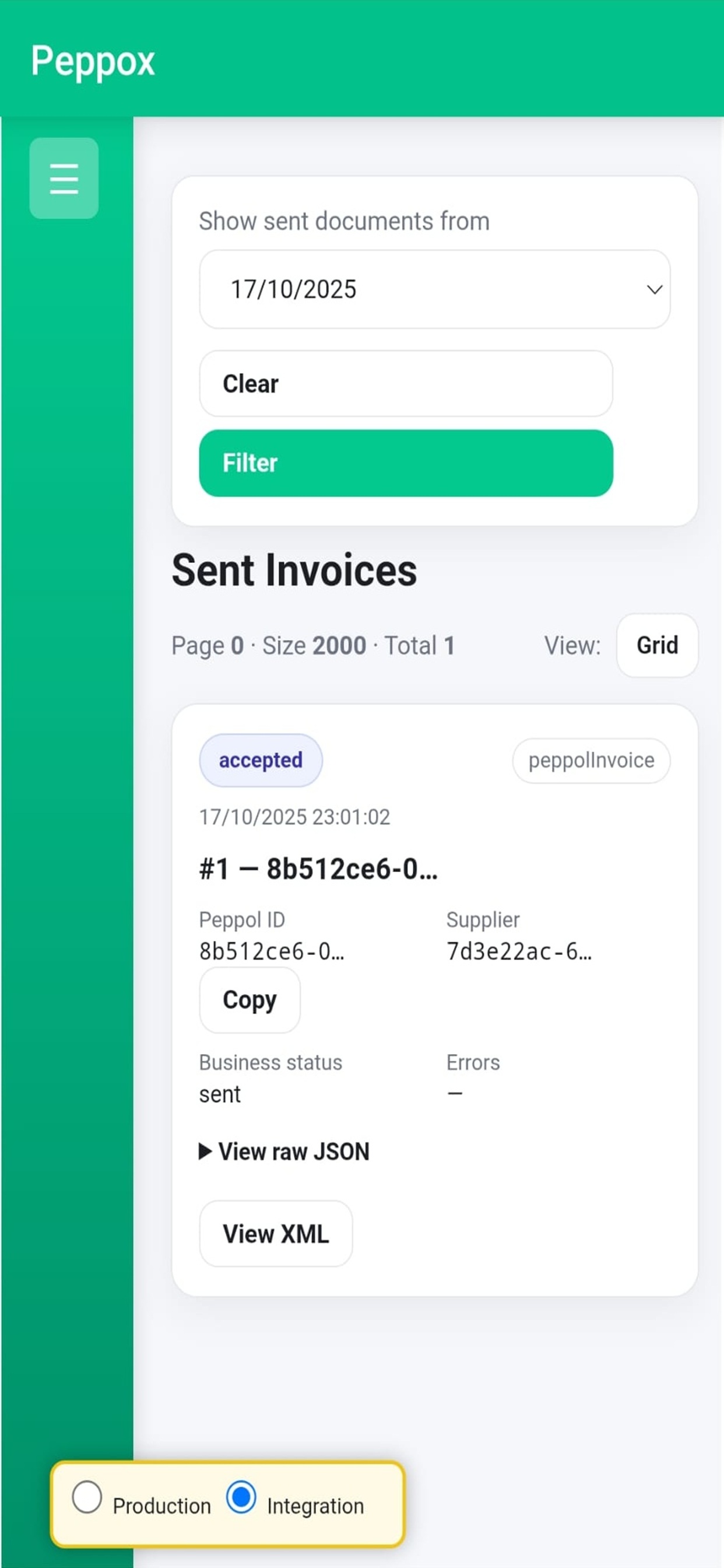
Task: Click View XML for the invoice
Action: [x=275, y=1234]
